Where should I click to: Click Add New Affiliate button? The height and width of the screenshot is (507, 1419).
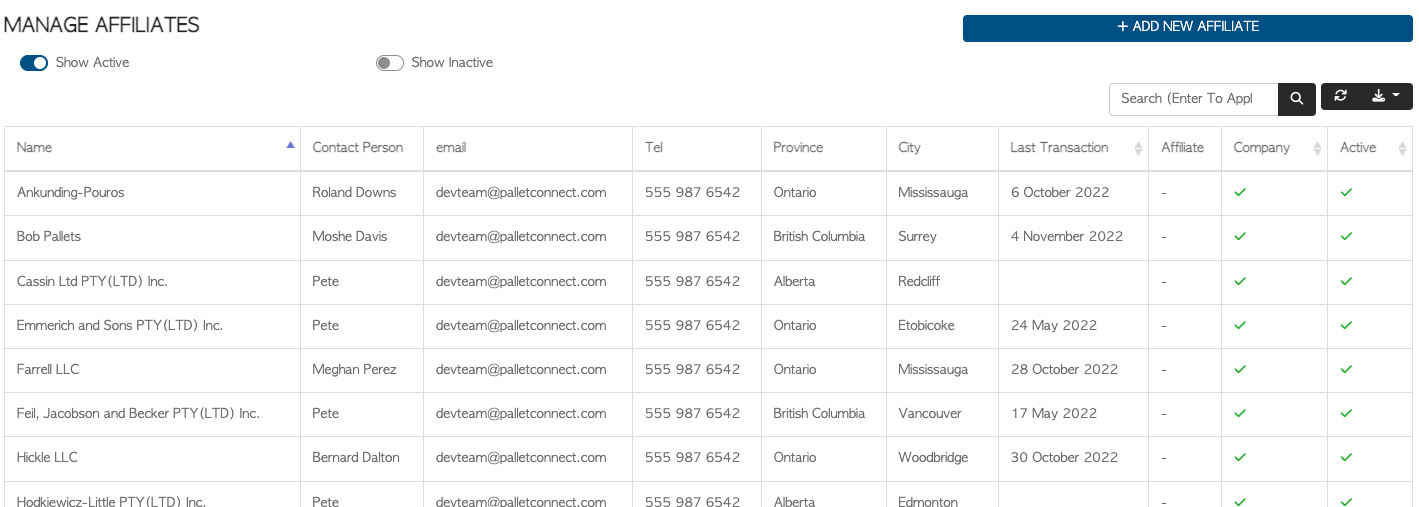pos(1188,28)
